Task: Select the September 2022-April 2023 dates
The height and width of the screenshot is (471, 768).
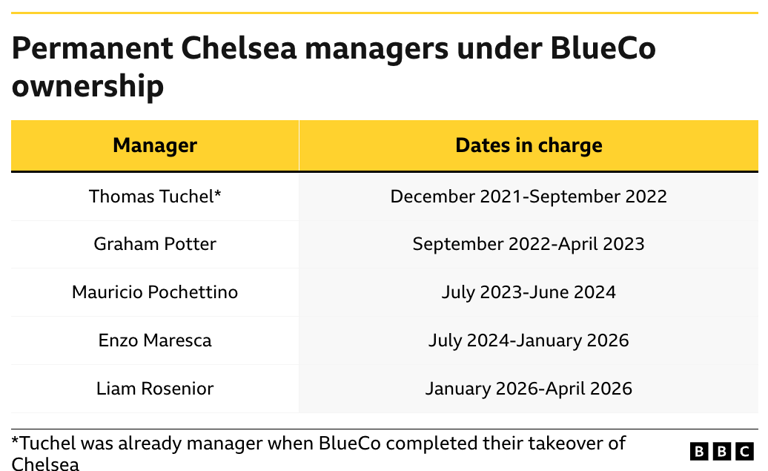Action: (x=528, y=244)
